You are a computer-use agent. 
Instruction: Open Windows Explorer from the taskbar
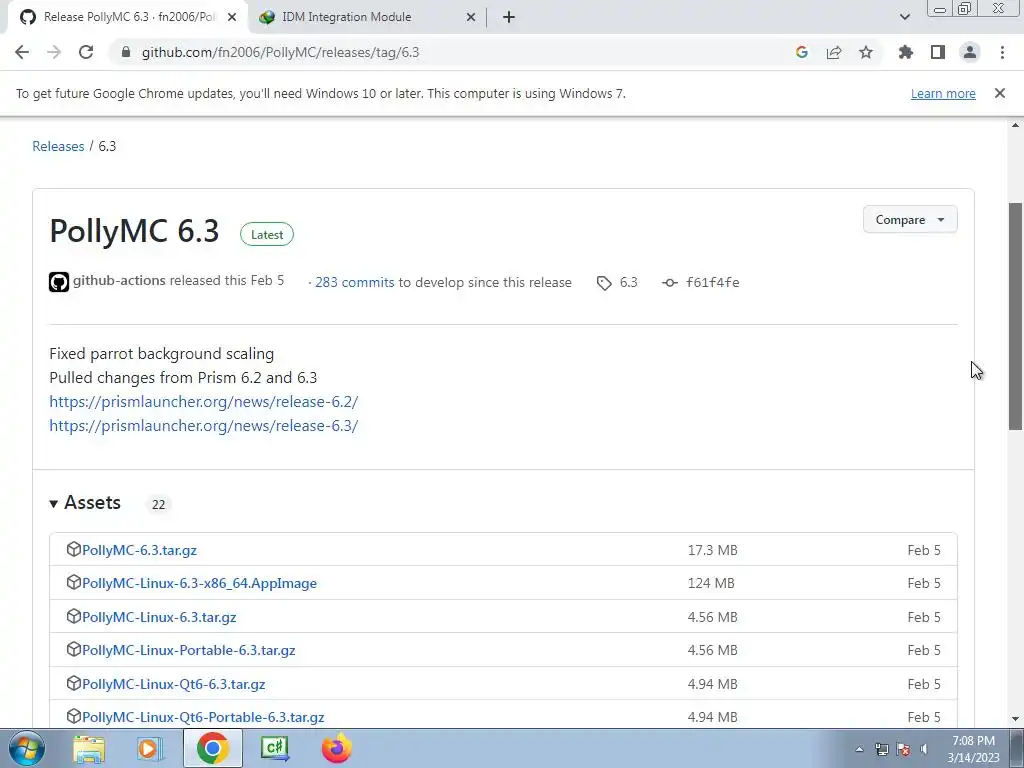89,748
